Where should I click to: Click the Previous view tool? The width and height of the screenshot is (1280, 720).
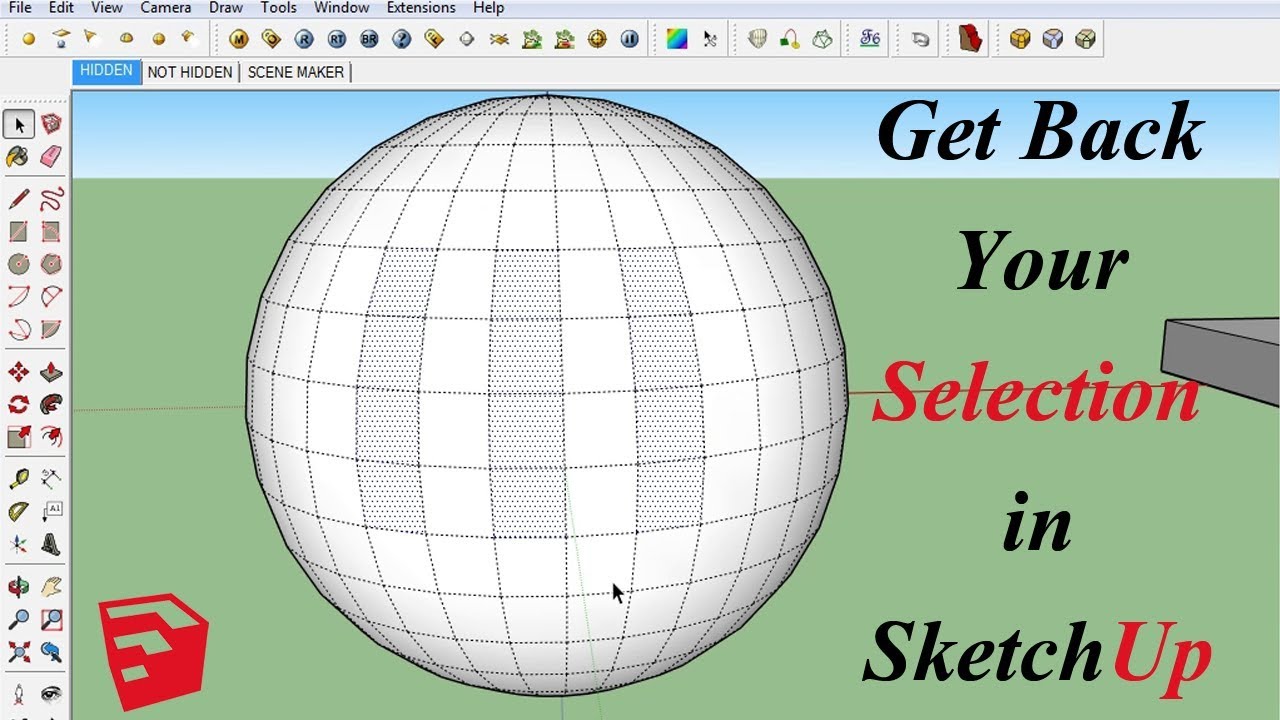[51, 653]
